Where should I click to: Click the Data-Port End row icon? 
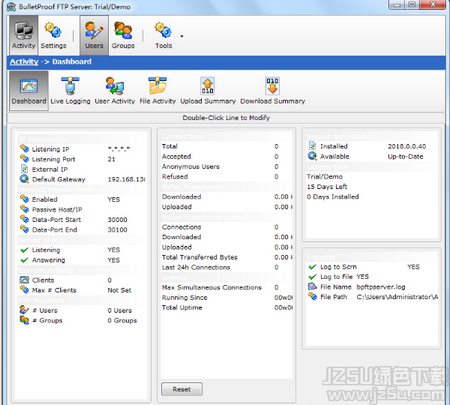(x=24, y=229)
